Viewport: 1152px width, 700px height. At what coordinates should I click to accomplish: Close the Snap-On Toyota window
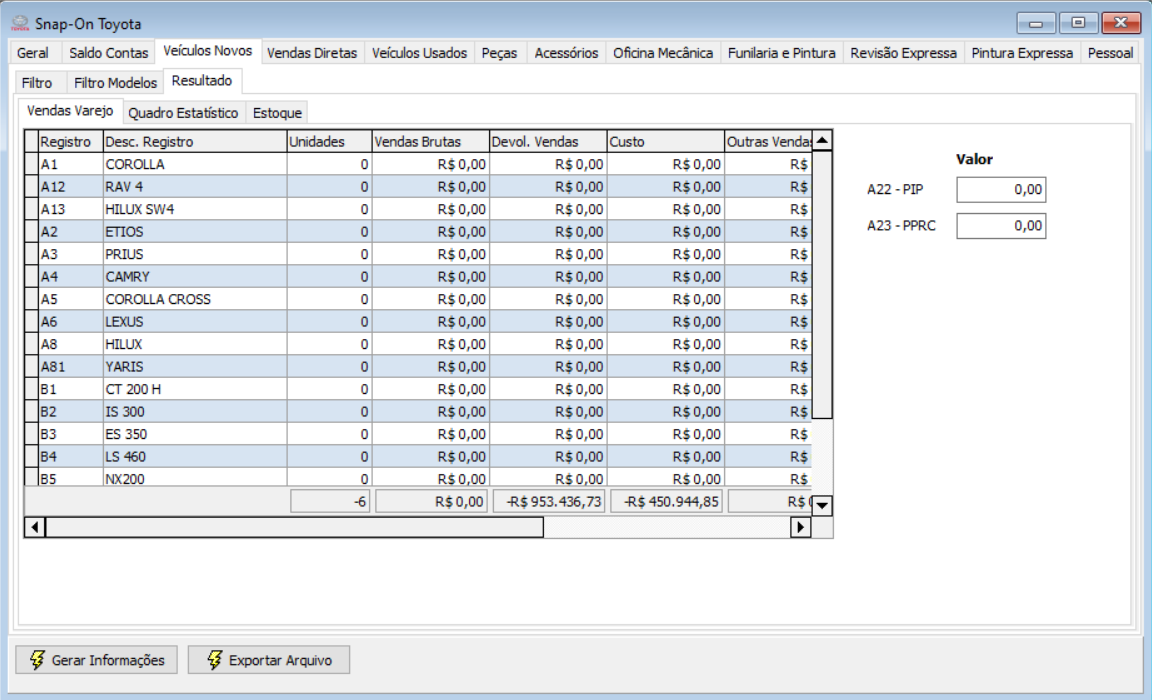tap(1121, 24)
